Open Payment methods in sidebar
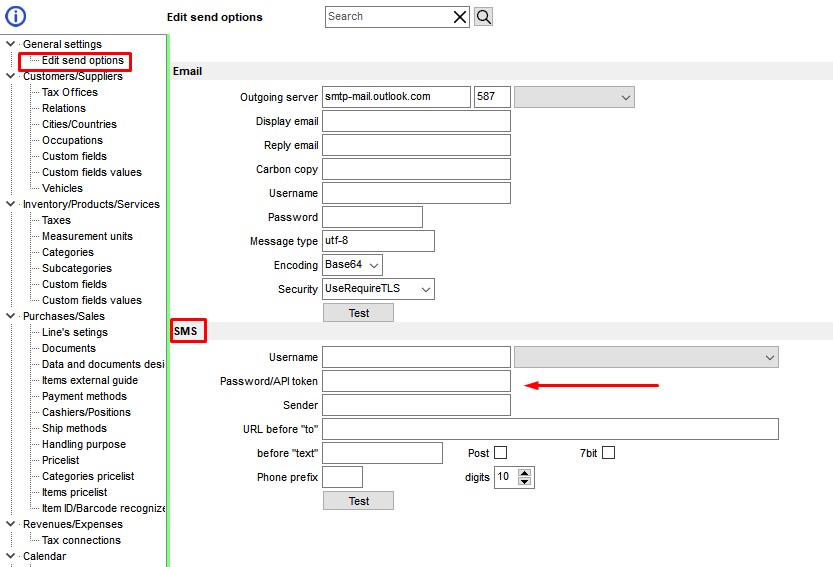Image resolution: width=833 pixels, height=567 pixels. 84,396
